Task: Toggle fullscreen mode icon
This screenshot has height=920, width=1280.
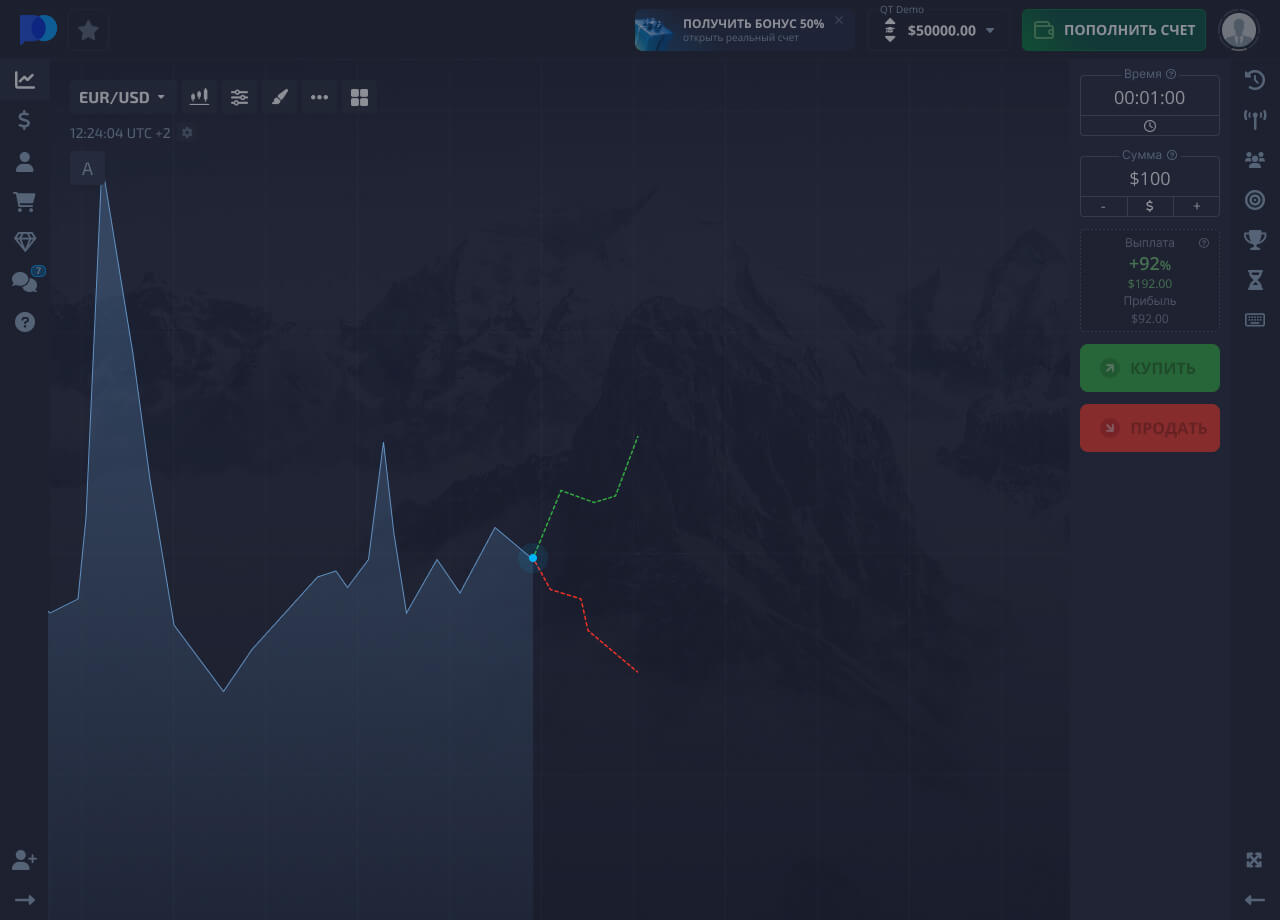Action: pos(1254,860)
